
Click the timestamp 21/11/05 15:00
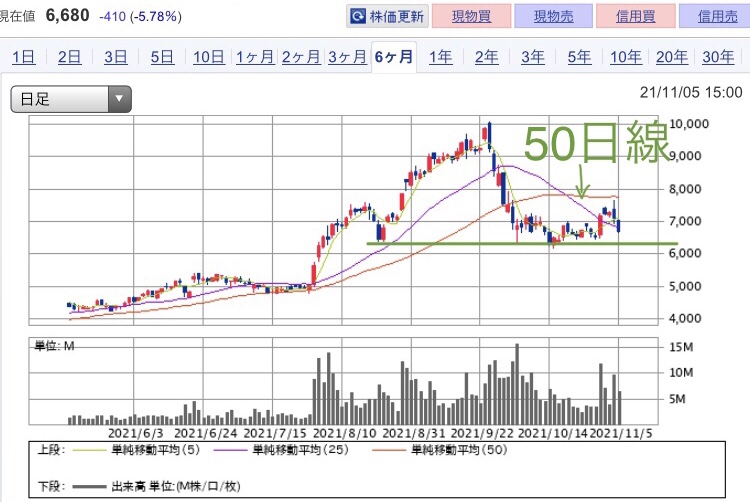tap(691, 92)
